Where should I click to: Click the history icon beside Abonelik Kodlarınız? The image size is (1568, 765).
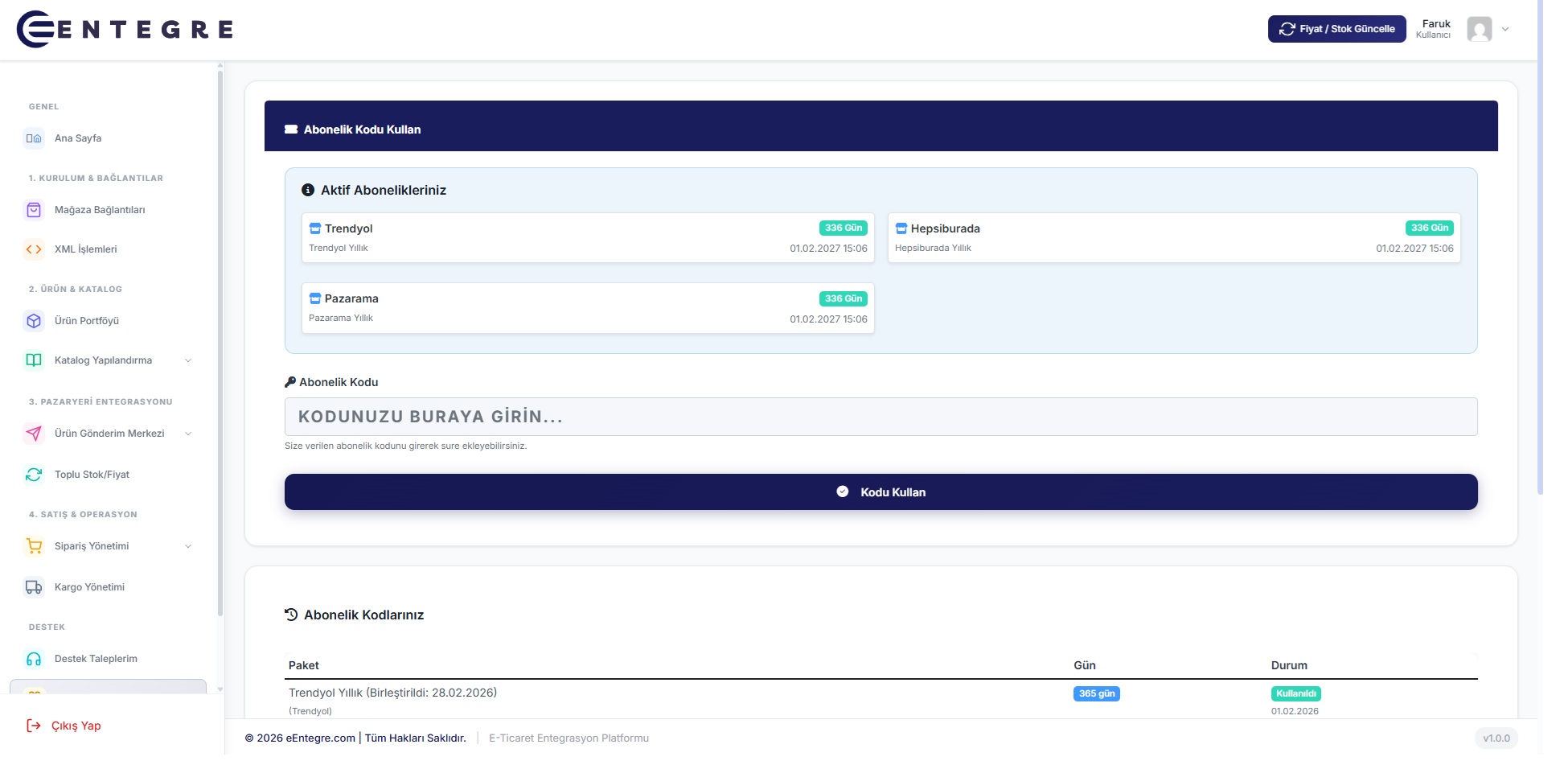291,615
